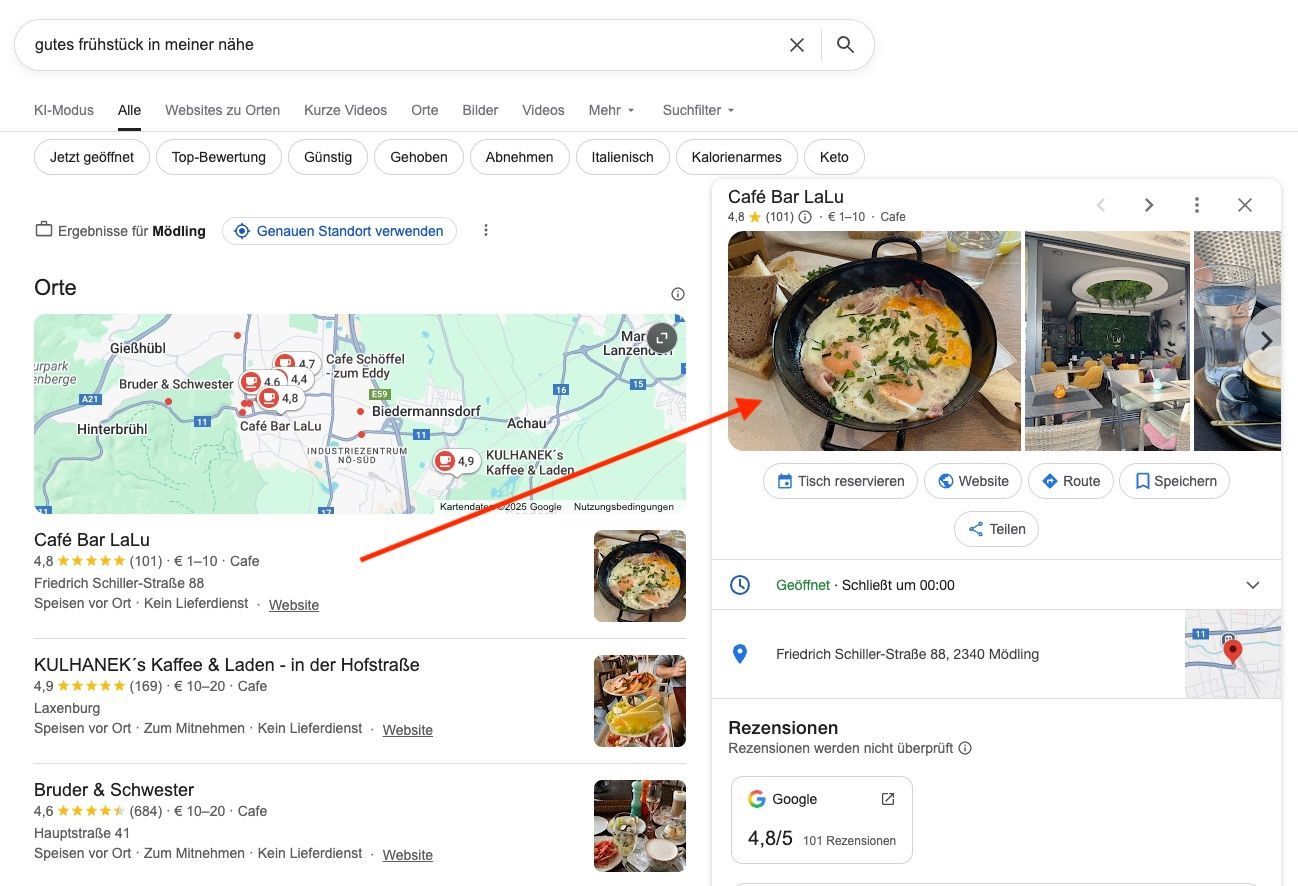Image resolution: width=1298 pixels, height=886 pixels.
Task: Open the Websites zu Orten tab
Action: coord(222,110)
